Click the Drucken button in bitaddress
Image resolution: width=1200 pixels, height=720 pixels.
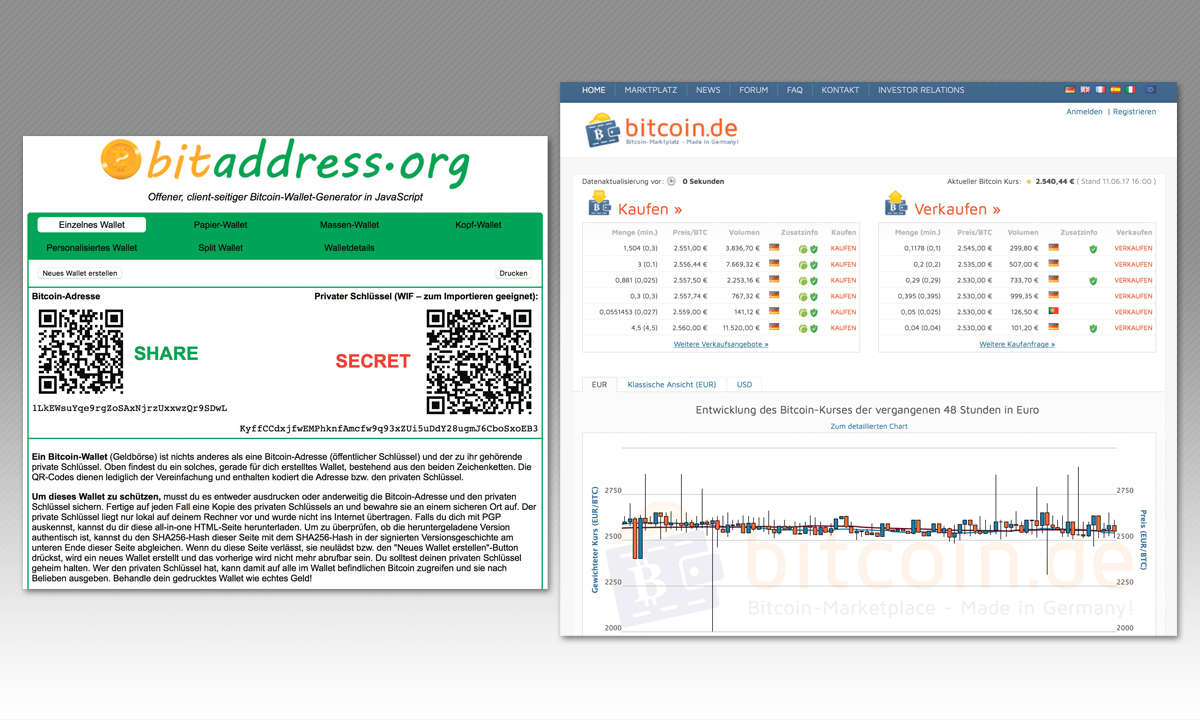(x=513, y=273)
